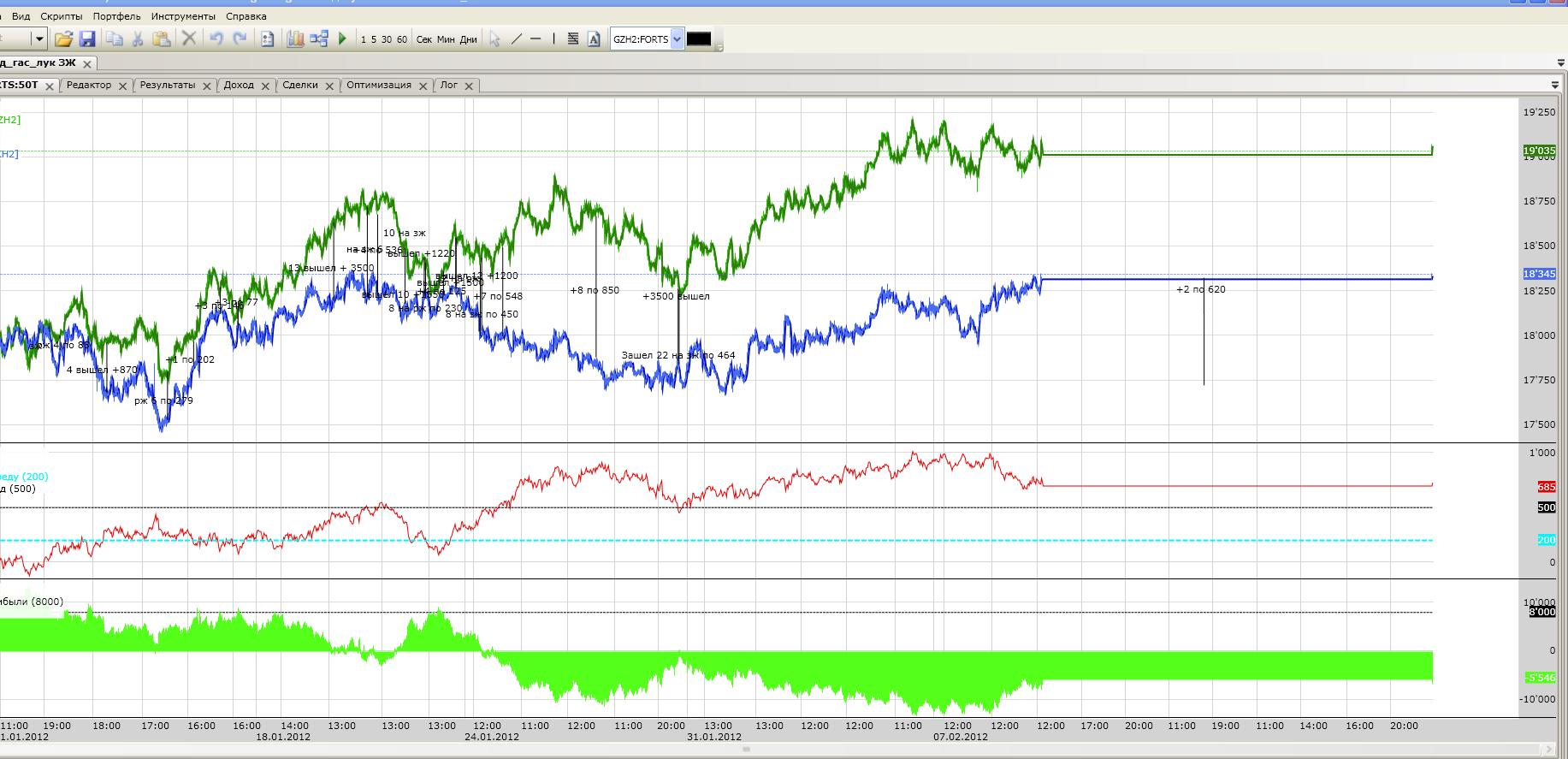The width and height of the screenshot is (1568, 759).
Task: Switch timeframe unit to Мин
Action: 446,39
